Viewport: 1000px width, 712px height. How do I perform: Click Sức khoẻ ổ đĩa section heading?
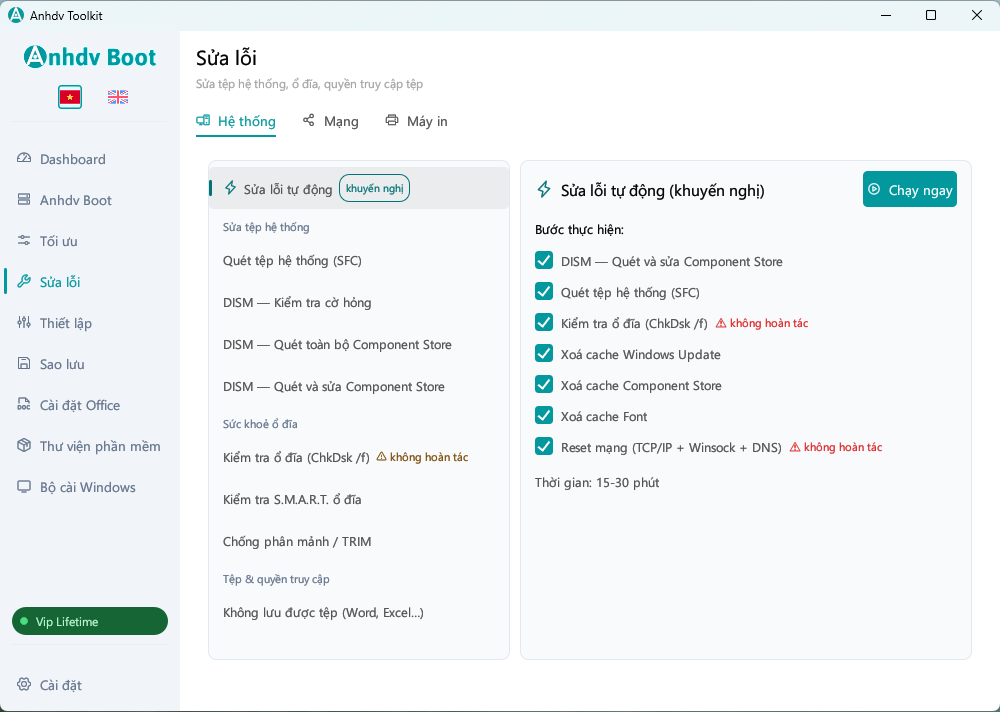(x=260, y=424)
